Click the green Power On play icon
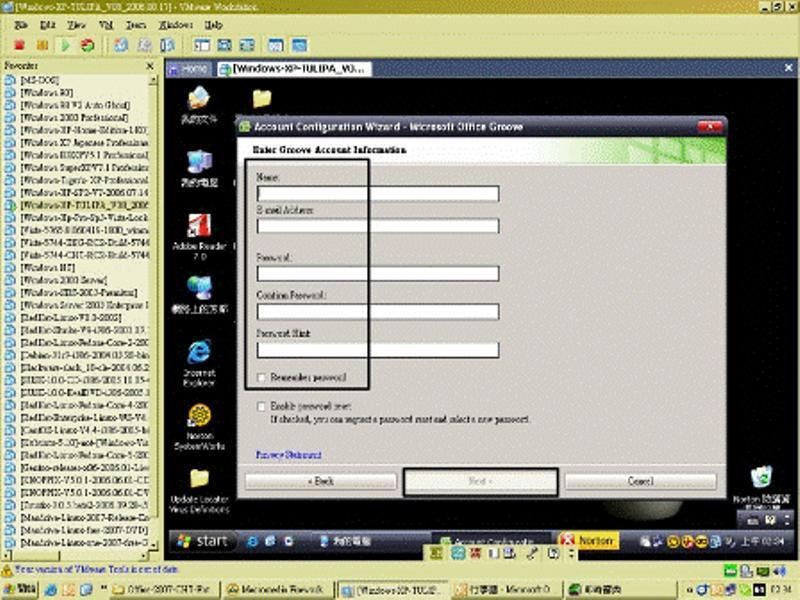This screenshot has height=600, width=800. coord(65,45)
